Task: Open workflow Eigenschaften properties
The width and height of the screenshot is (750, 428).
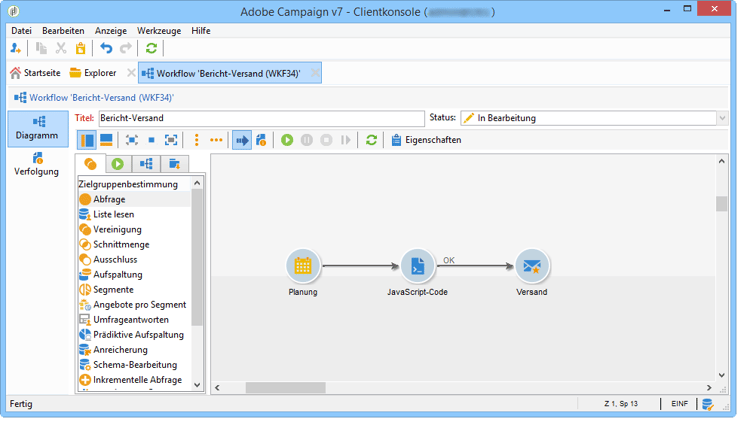Action: point(426,140)
